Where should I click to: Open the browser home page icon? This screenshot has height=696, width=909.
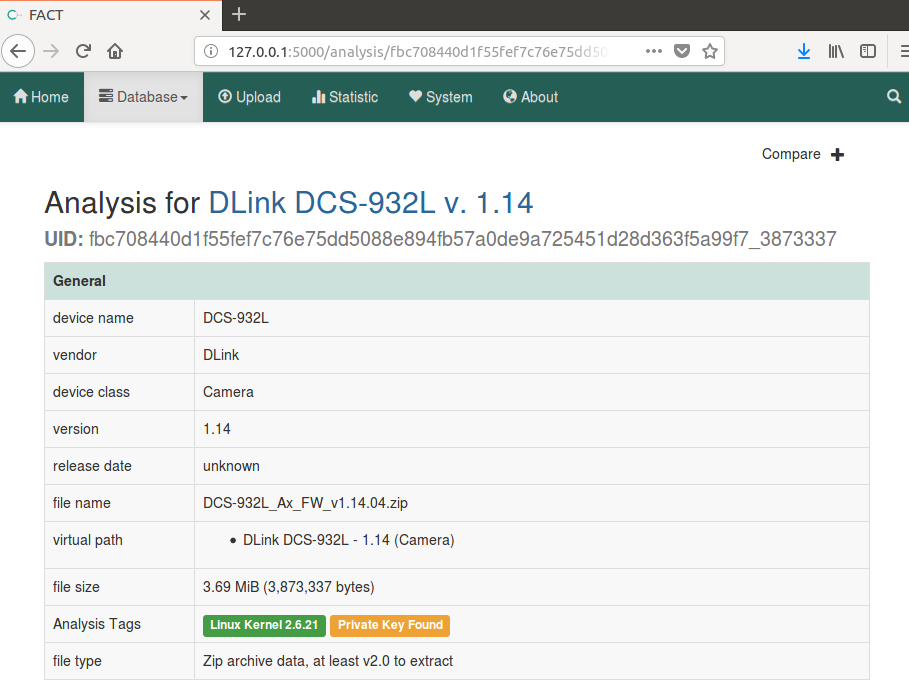[x=115, y=52]
